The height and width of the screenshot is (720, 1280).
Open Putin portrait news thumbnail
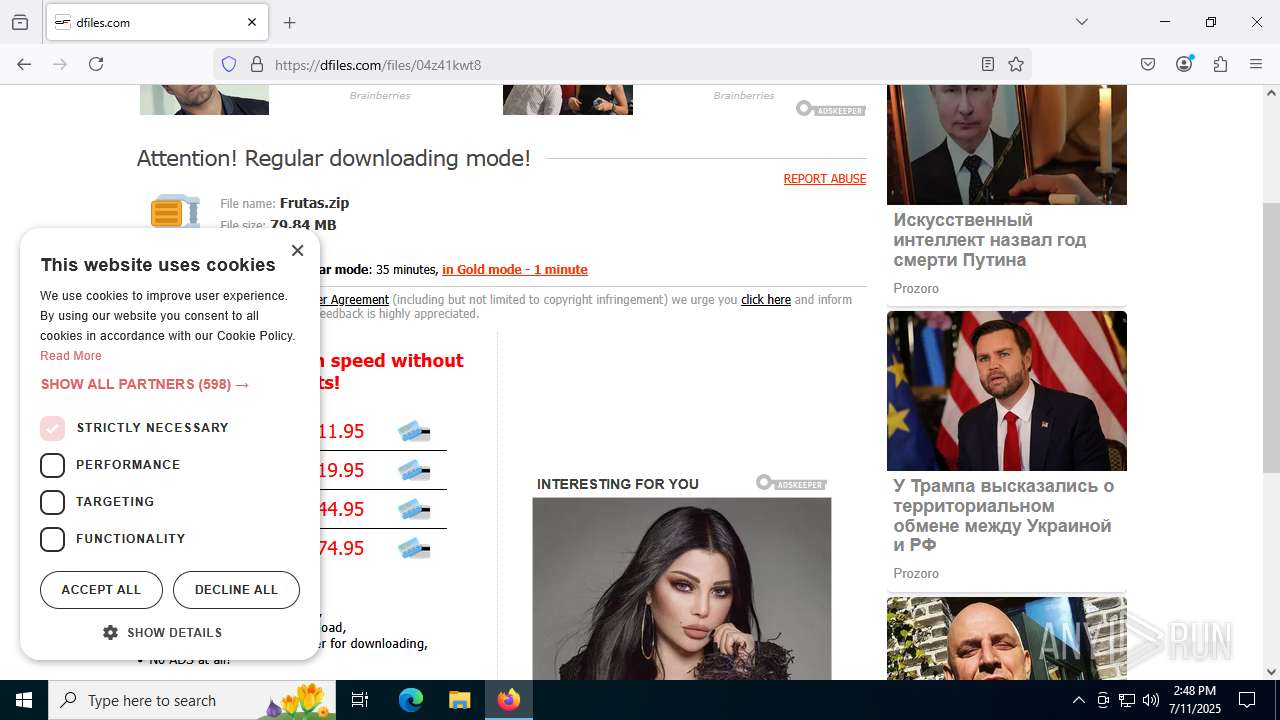tap(1007, 145)
